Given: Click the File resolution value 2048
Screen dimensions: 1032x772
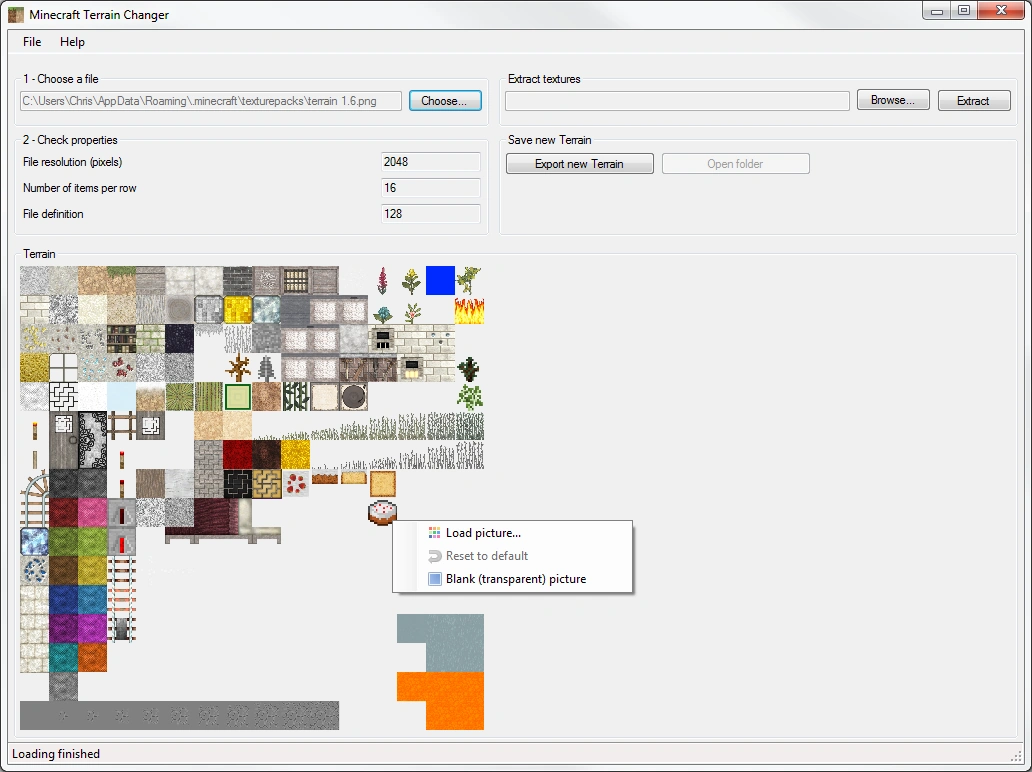Looking at the screenshot, I should click(430, 162).
